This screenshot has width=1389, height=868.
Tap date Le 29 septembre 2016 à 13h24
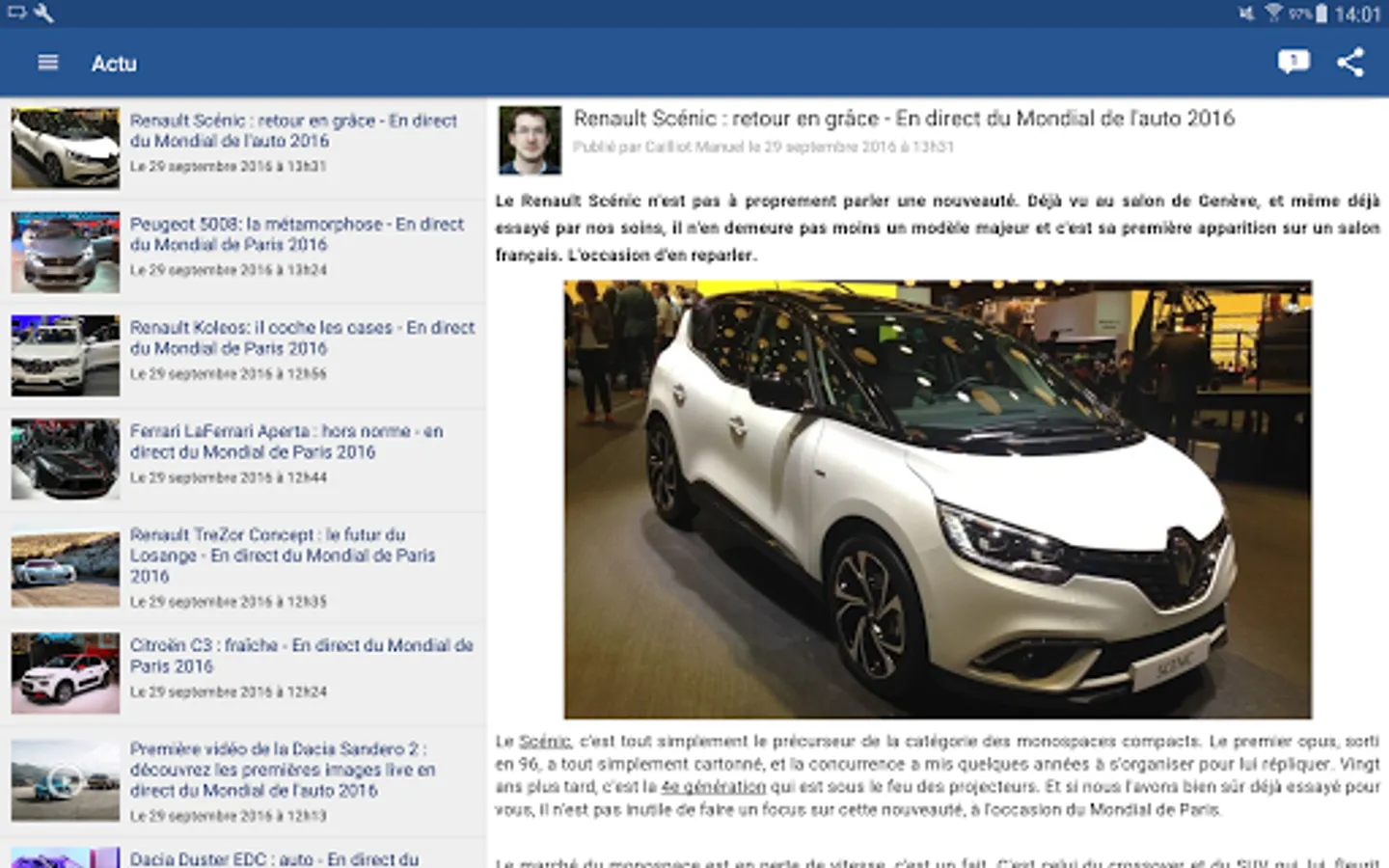pos(229,270)
